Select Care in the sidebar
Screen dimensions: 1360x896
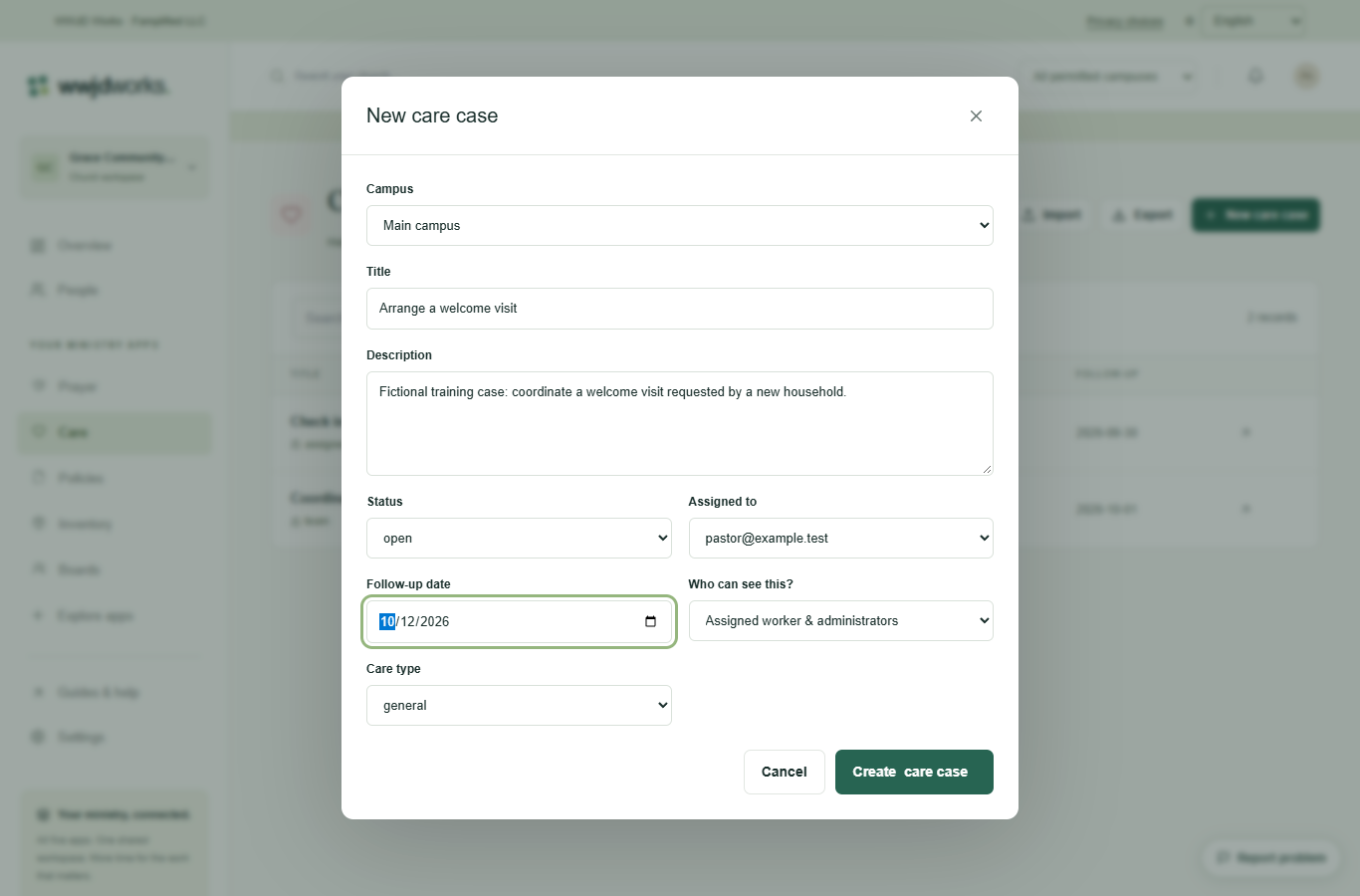114,432
